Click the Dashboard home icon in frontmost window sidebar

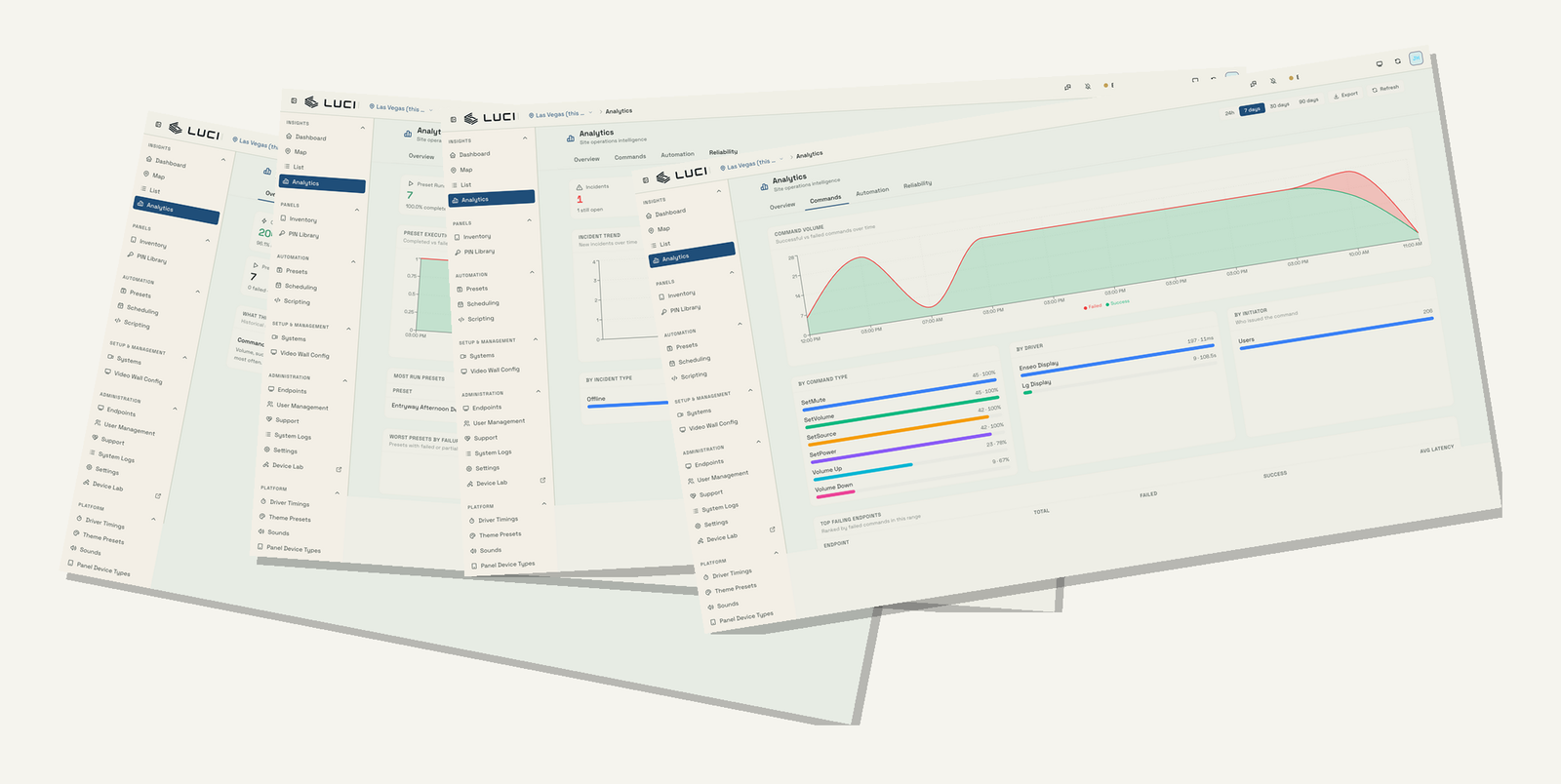649,216
